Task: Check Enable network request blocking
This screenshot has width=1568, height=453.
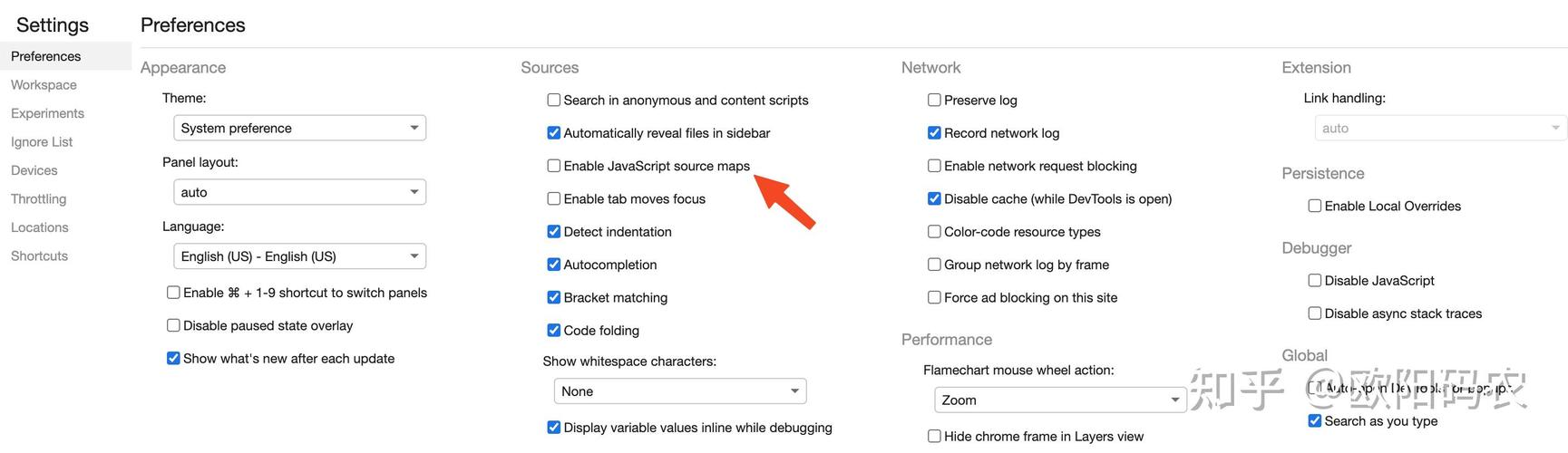Action: [x=934, y=166]
